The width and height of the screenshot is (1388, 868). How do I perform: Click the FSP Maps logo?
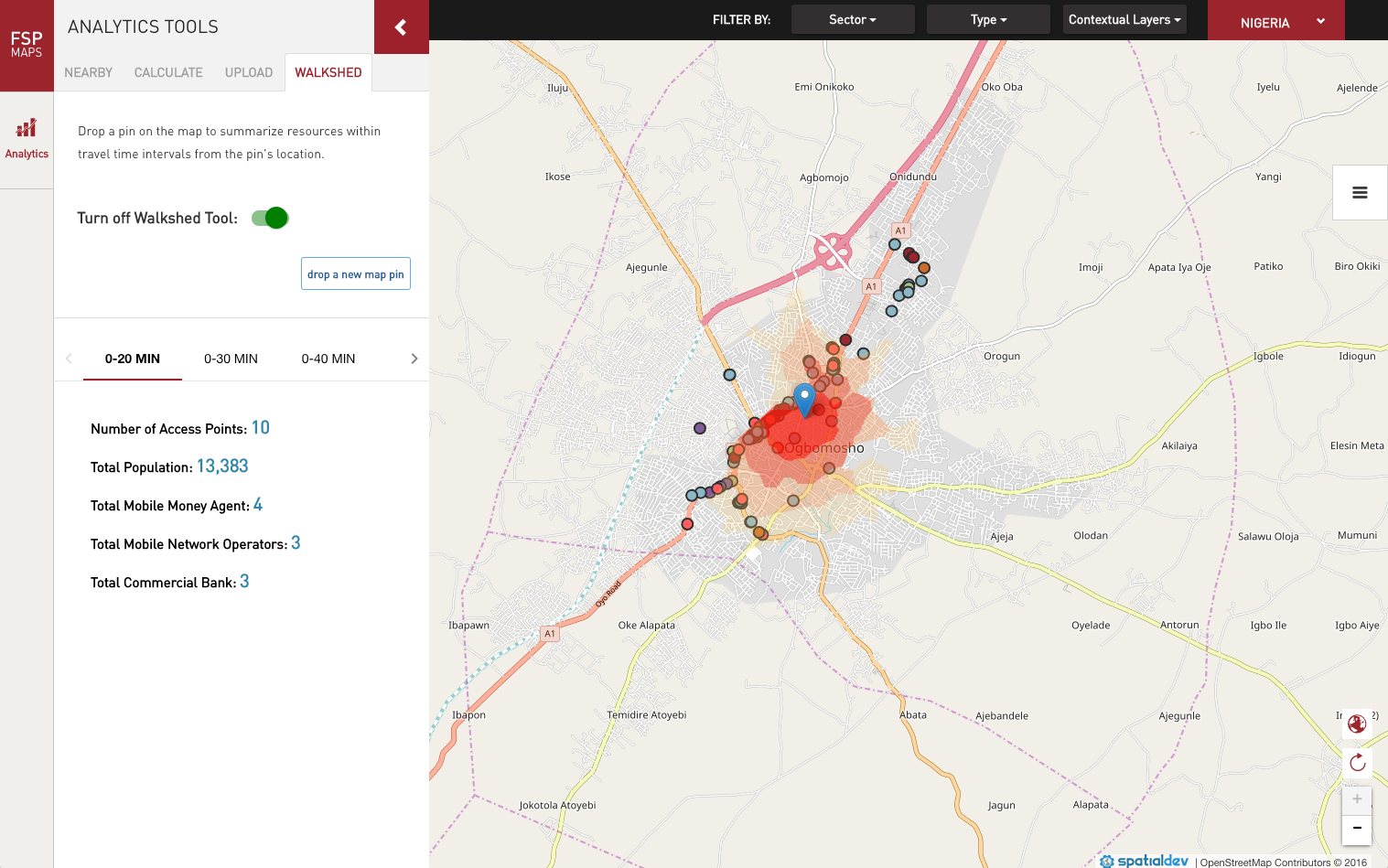point(27,44)
